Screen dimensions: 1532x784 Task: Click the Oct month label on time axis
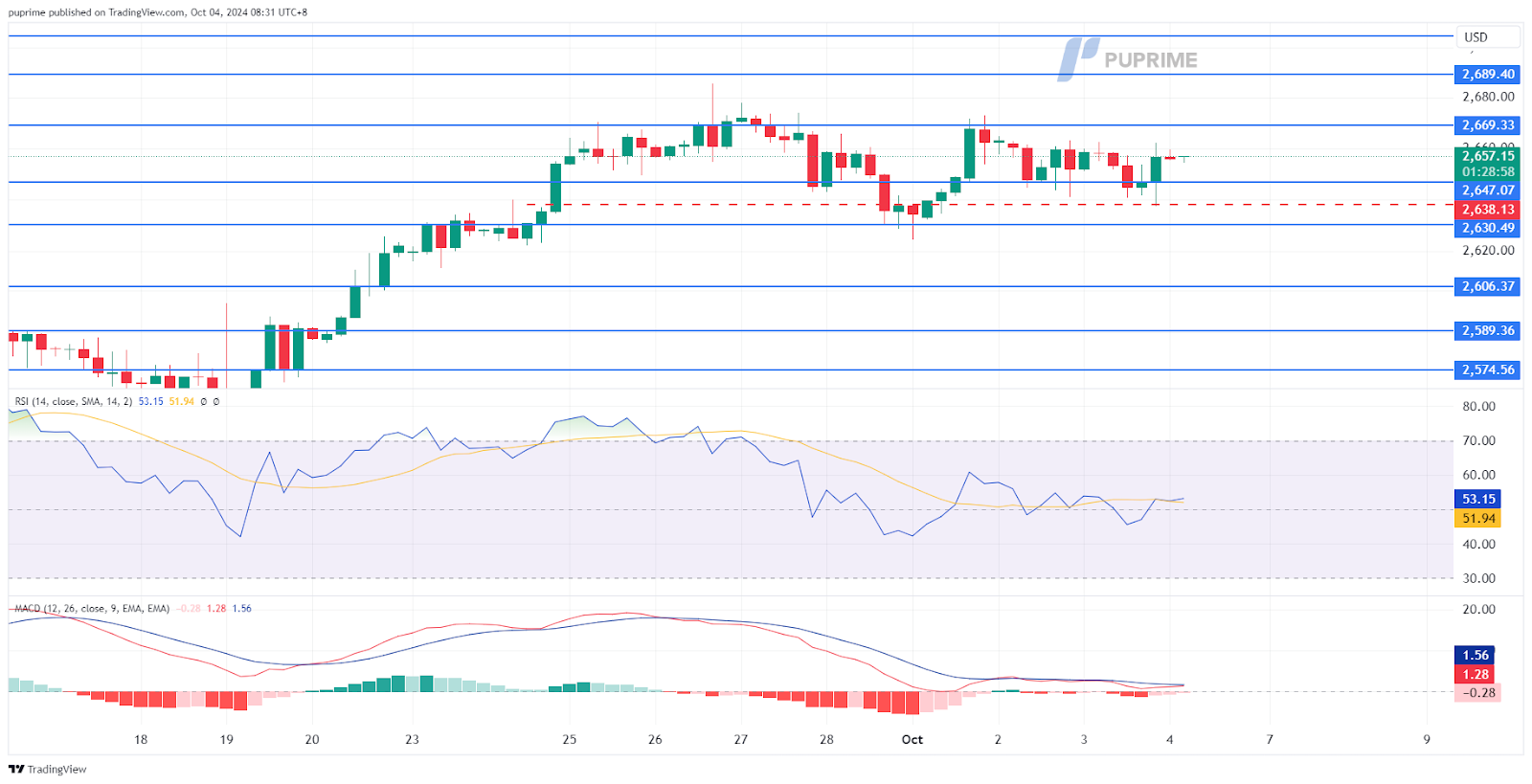(x=912, y=740)
